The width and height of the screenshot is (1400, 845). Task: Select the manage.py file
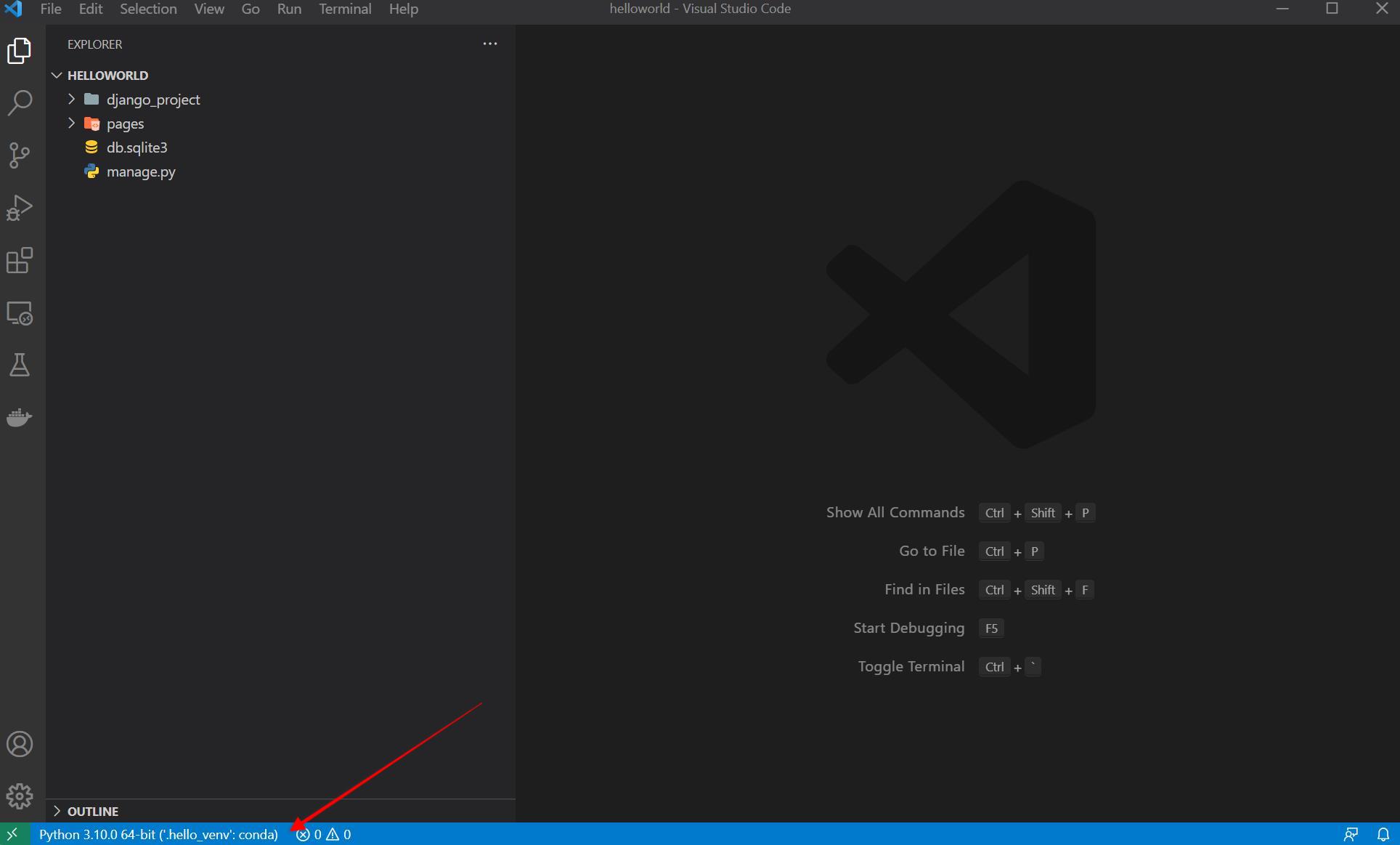[x=140, y=171]
